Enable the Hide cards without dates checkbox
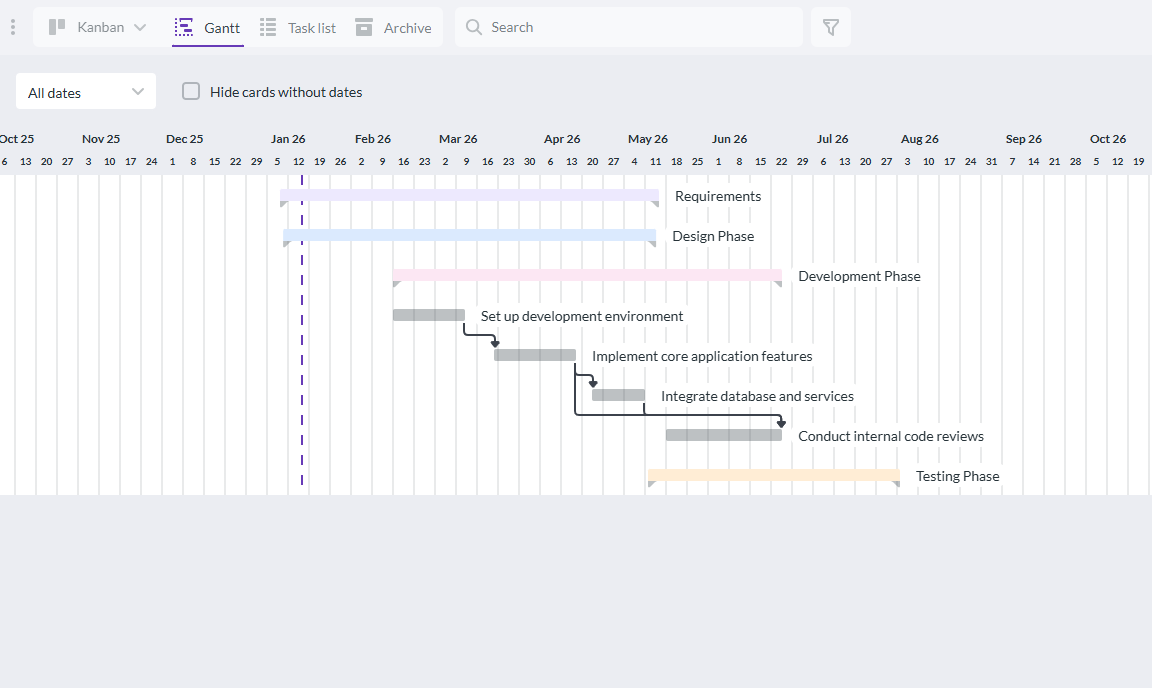Viewport: 1152px width, 688px height. point(190,91)
